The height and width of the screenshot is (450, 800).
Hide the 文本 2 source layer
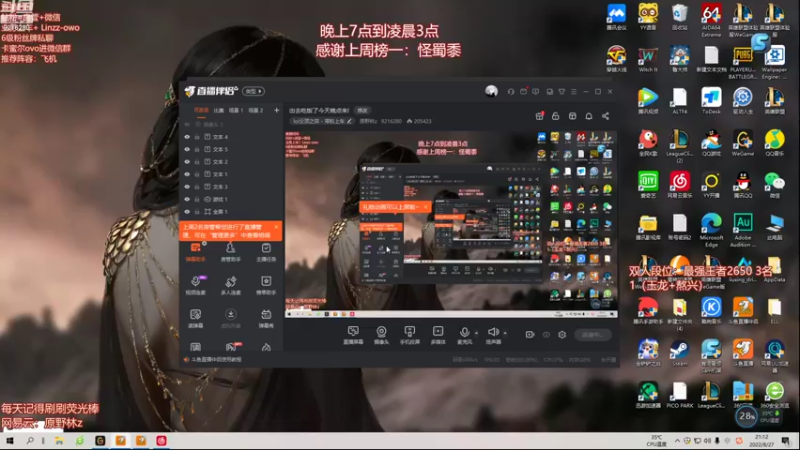point(187,162)
